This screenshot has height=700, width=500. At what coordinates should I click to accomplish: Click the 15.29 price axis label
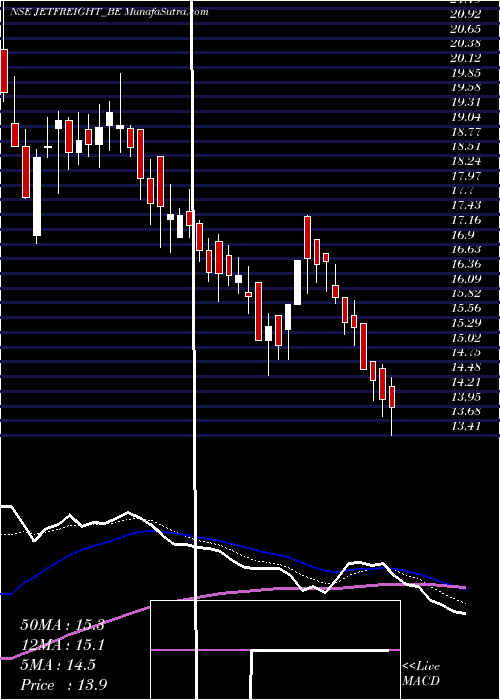pos(466,323)
